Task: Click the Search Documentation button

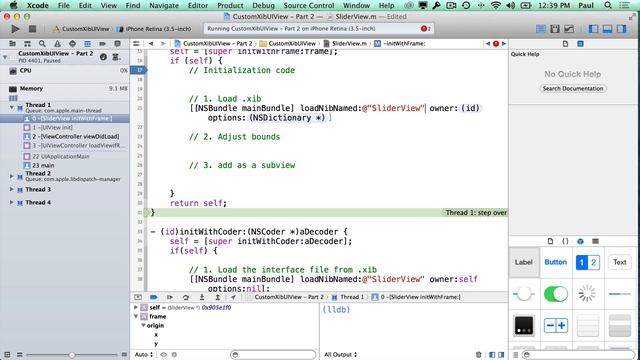Action: pyautogui.click(x=573, y=89)
